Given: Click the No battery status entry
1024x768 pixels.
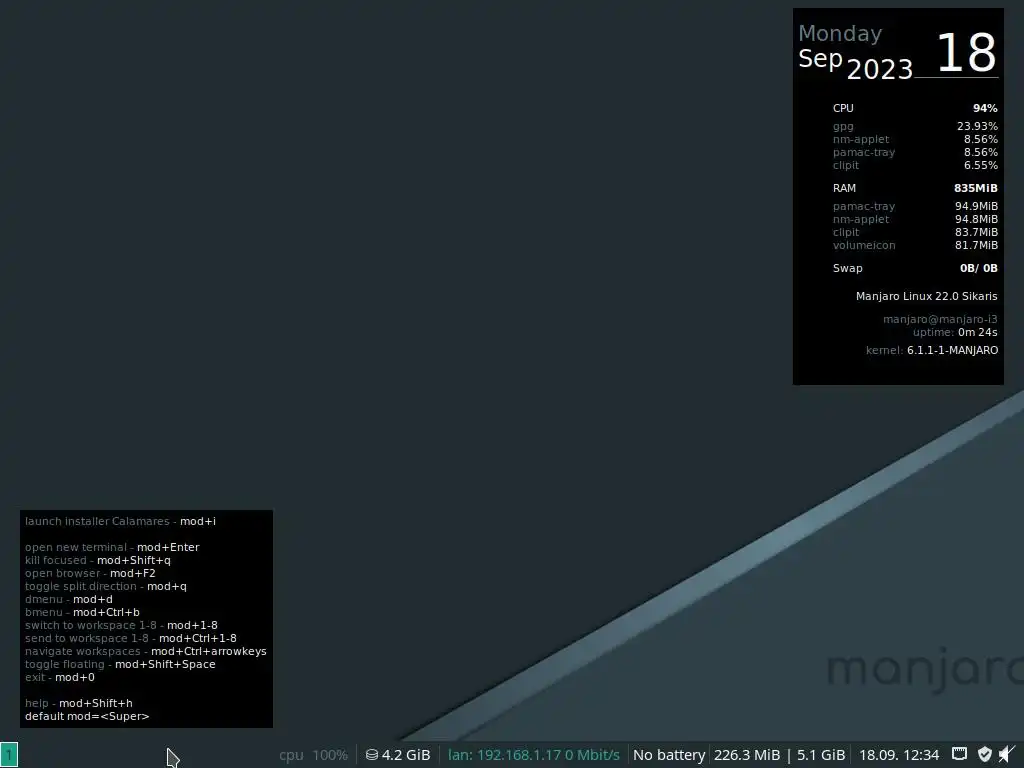Looking at the screenshot, I should point(669,755).
